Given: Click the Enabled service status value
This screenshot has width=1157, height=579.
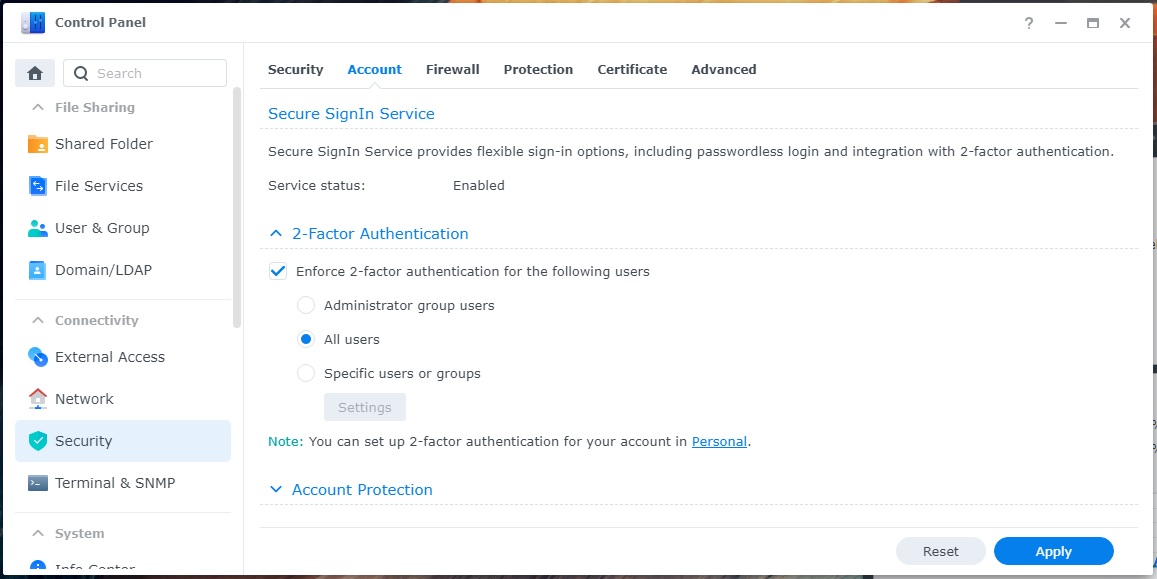Looking at the screenshot, I should 479,186.
